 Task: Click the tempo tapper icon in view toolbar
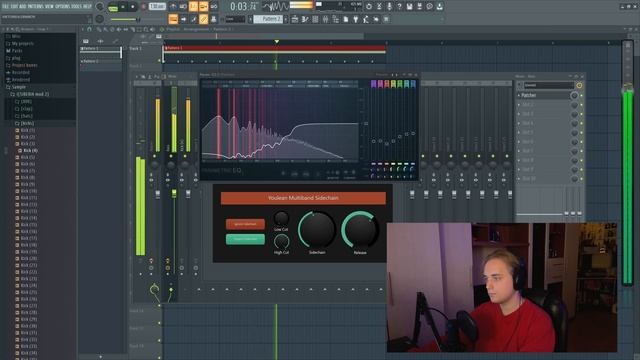366,19
